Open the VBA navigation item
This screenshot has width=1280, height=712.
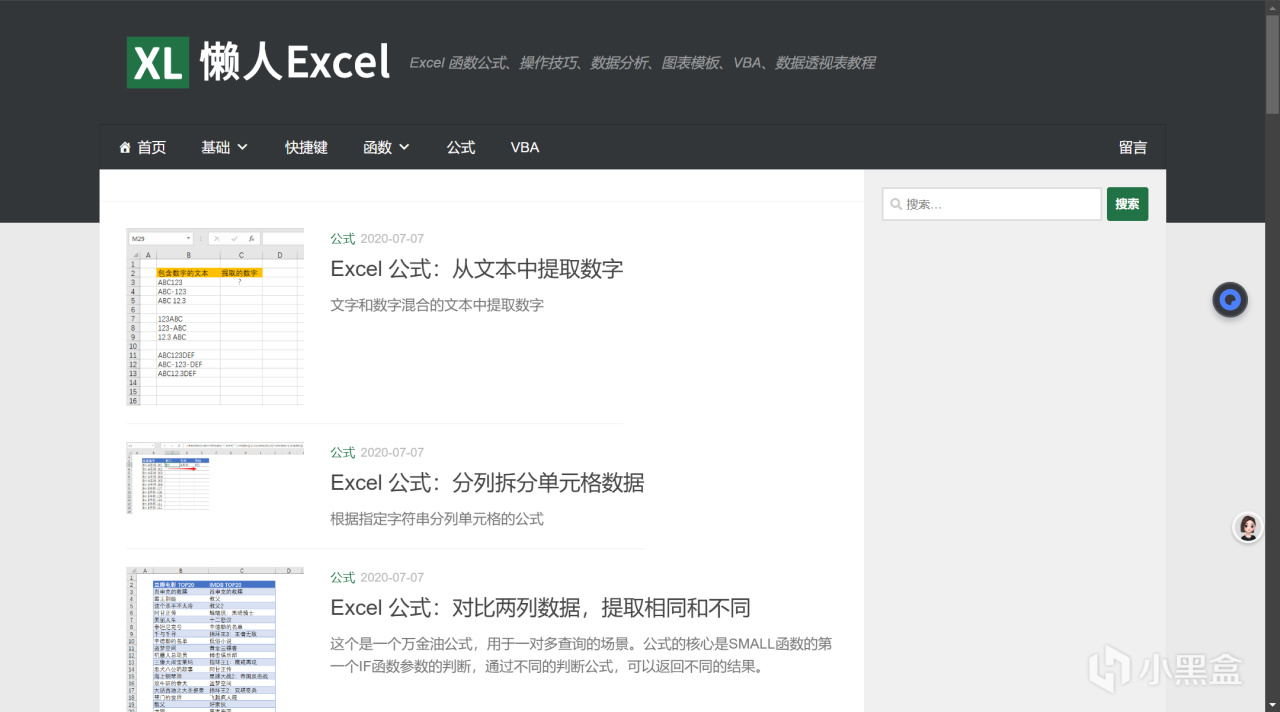[x=525, y=147]
